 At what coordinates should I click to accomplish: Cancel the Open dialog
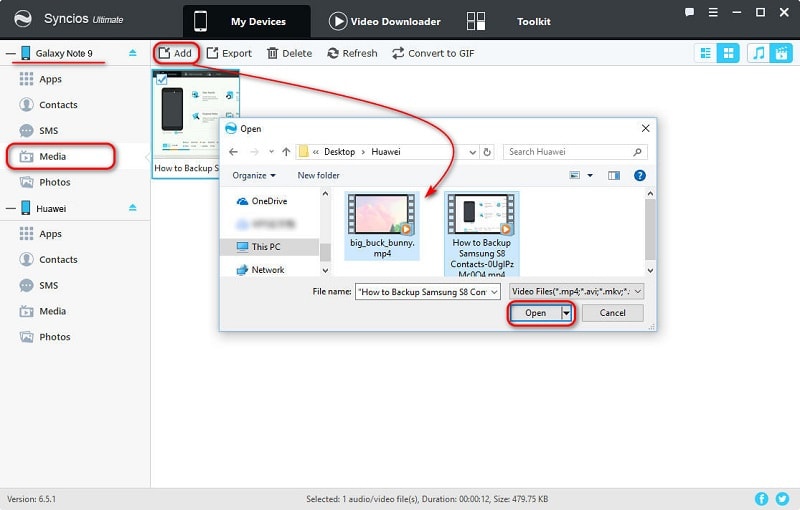click(x=612, y=313)
